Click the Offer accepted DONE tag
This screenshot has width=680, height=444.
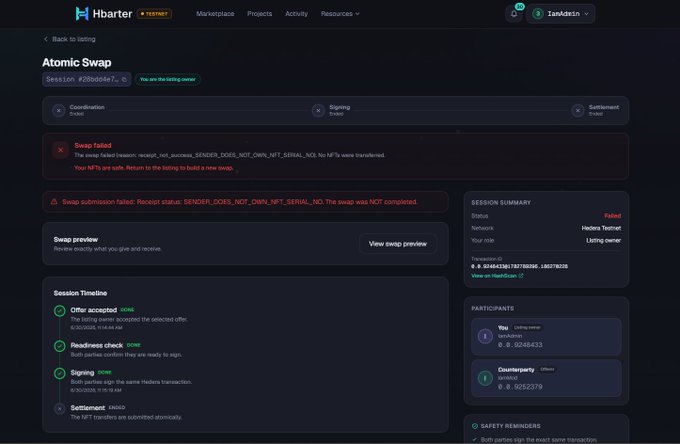(127, 310)
